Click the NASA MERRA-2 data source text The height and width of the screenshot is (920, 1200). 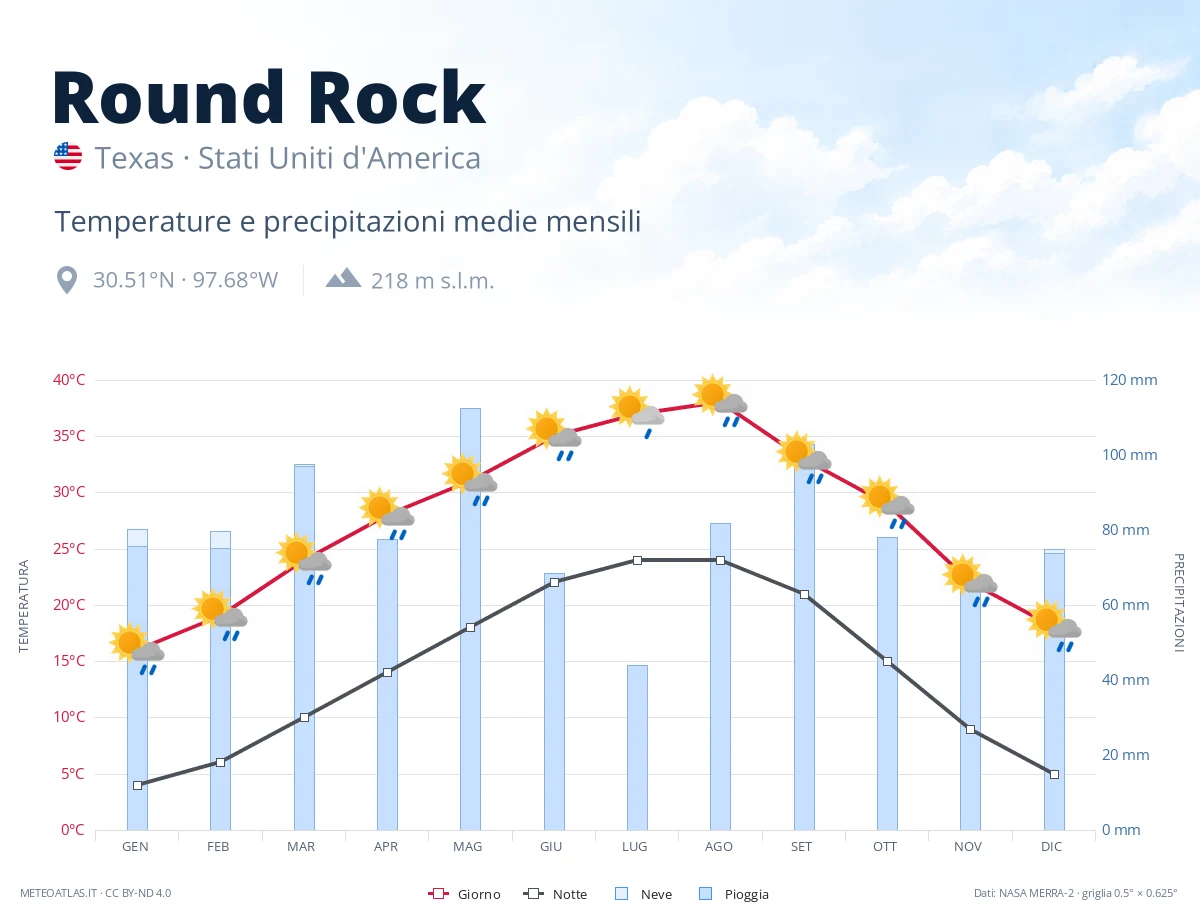[1076, 893]
